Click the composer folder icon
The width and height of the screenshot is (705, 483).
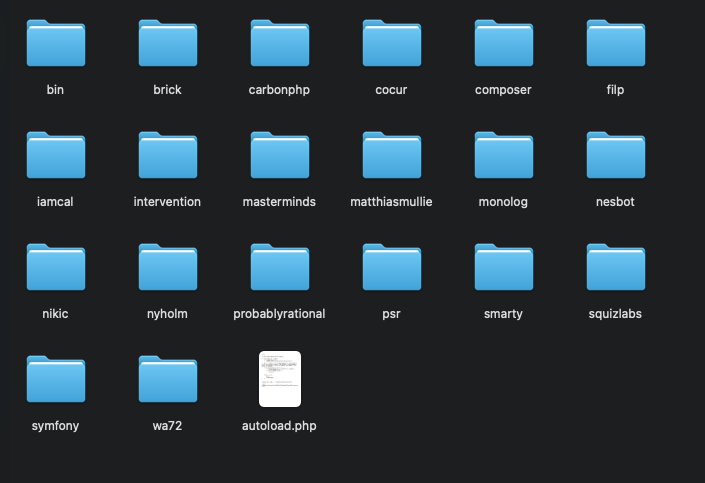(504, 43)
